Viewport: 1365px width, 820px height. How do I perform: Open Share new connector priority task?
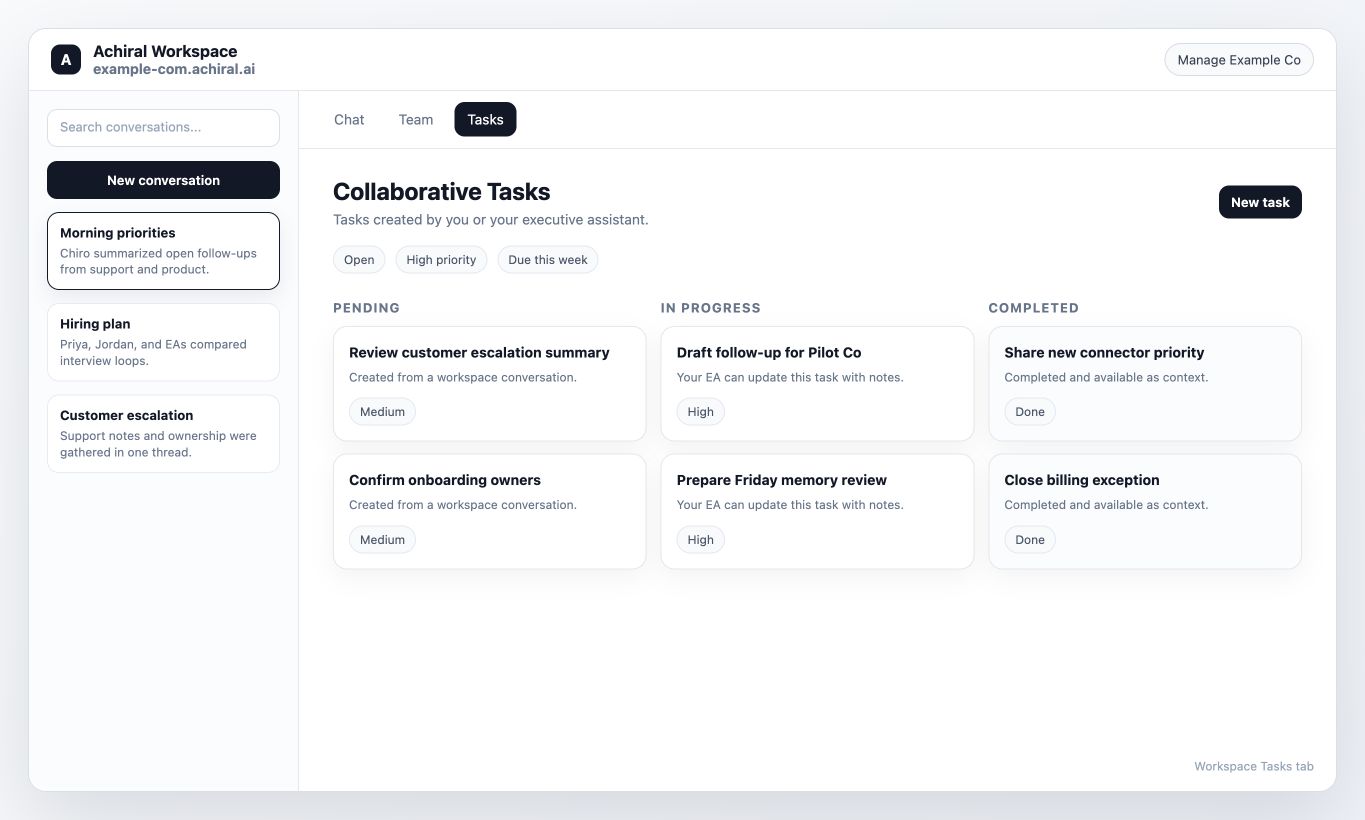tap(1145, 384)
